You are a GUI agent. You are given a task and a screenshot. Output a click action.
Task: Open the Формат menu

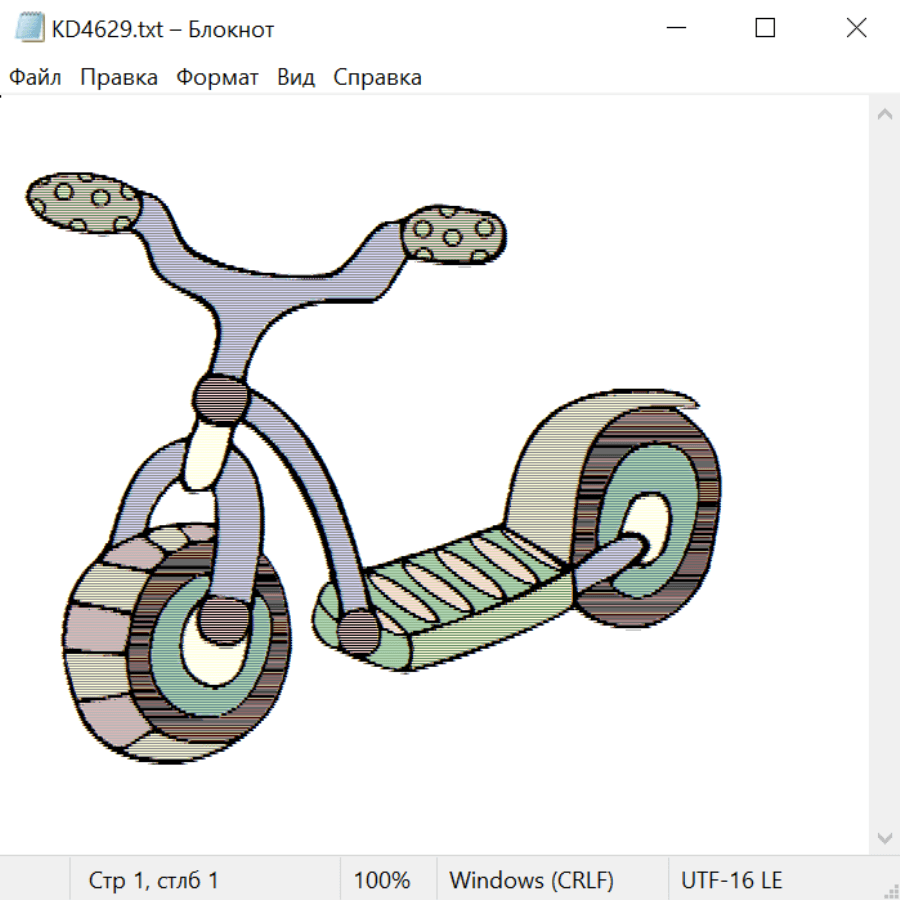(x=217, y=78)
